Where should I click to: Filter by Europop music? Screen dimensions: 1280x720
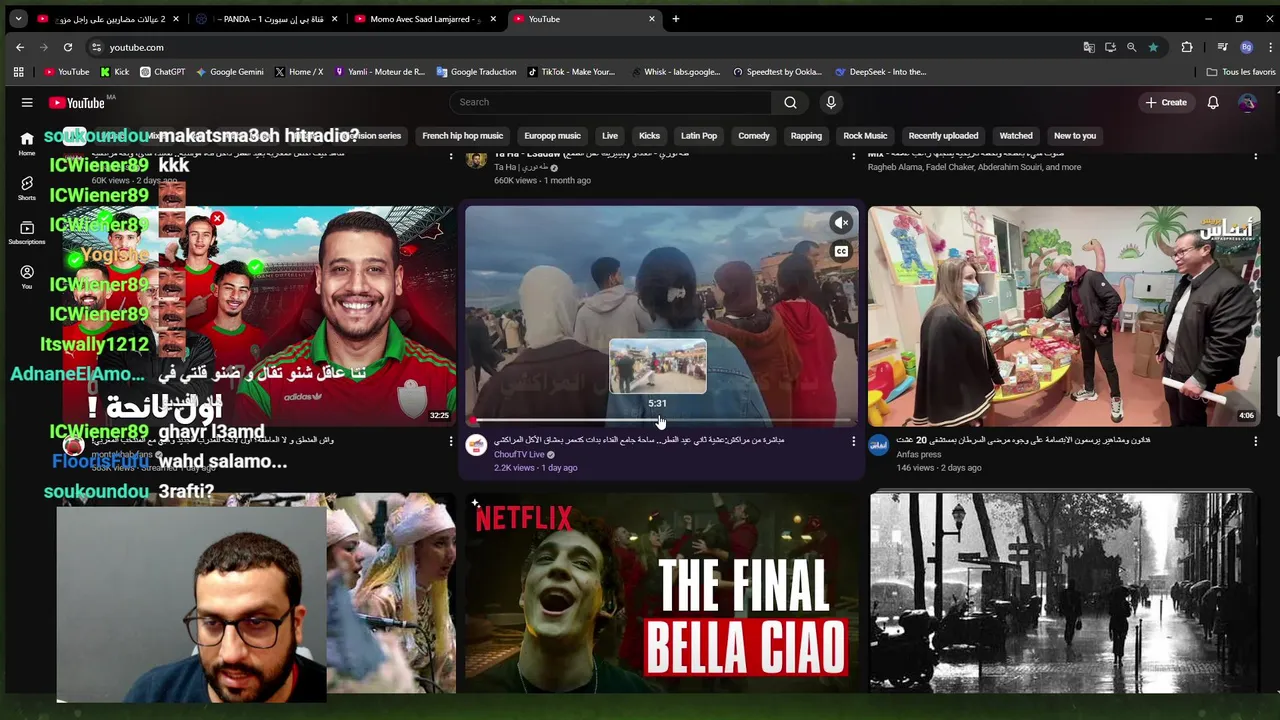click(552, 136)
